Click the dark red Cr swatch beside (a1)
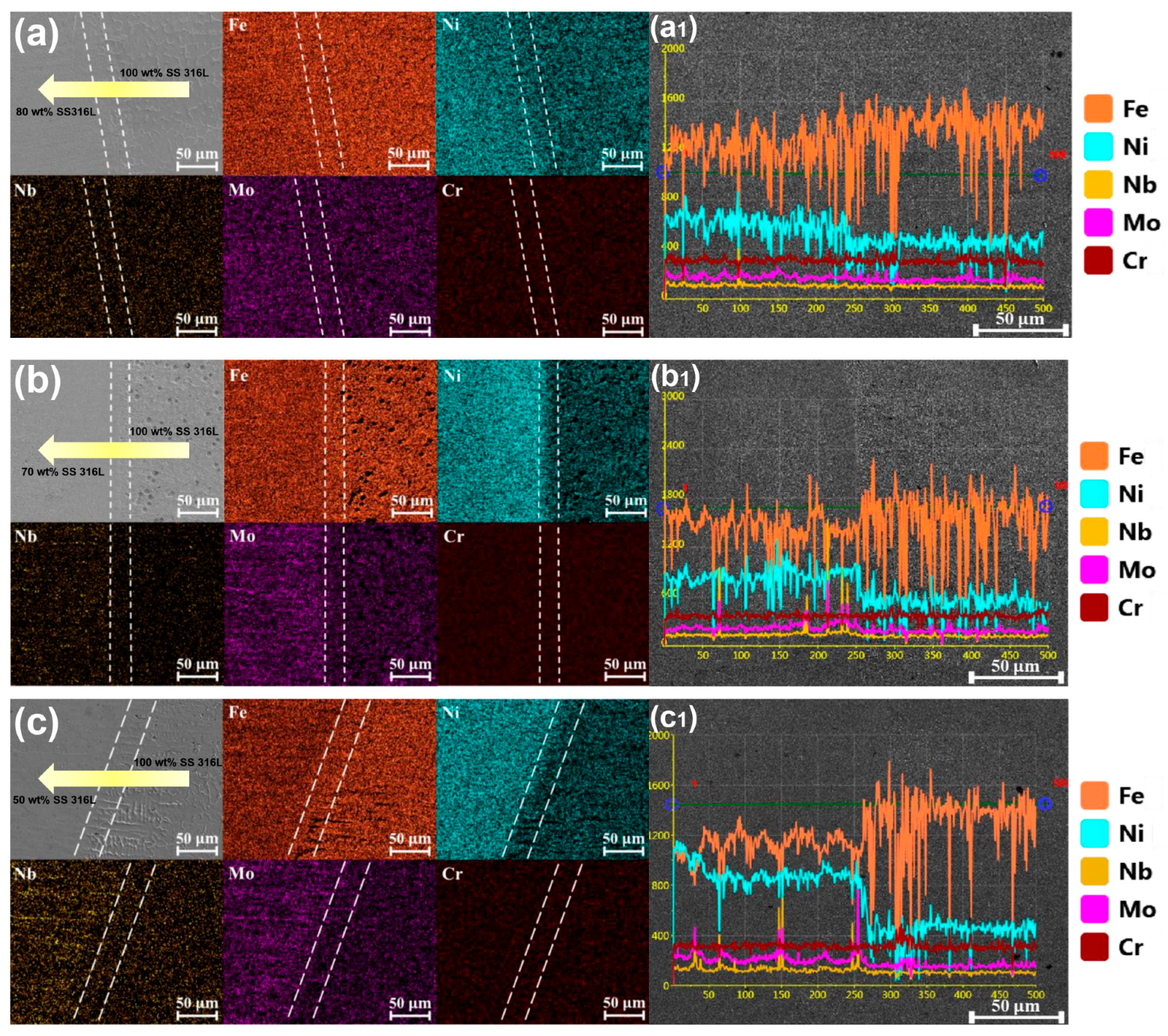The width and height of the screenshot is (1168, 1036). pyautogui.click(x=1098, y=261)
